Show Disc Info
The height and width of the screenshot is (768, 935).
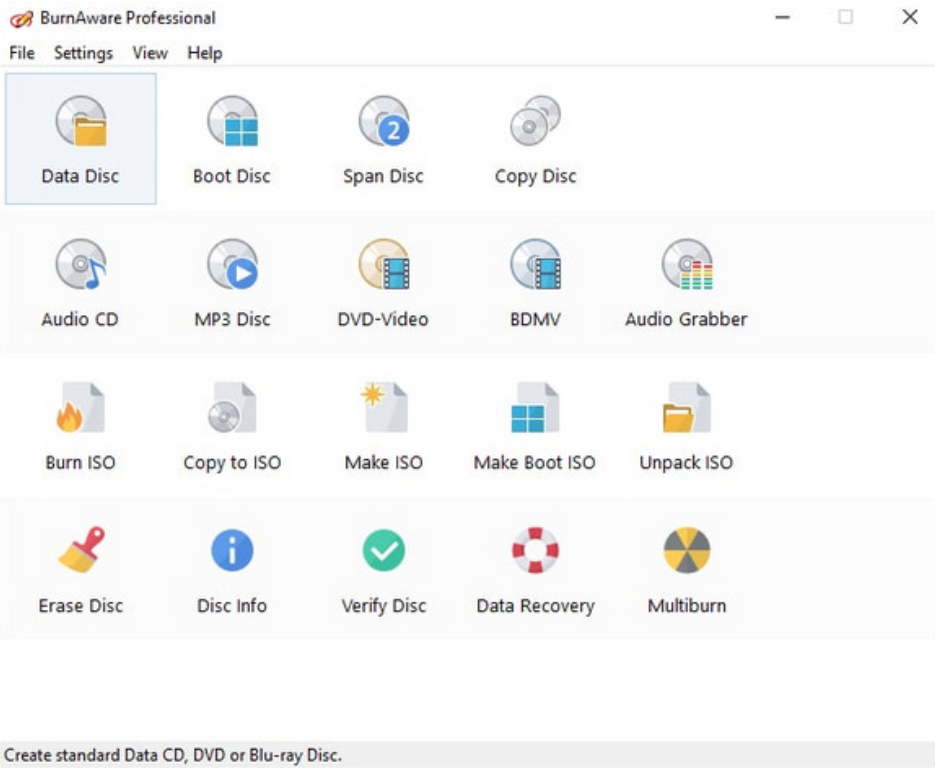pos(232,569)
